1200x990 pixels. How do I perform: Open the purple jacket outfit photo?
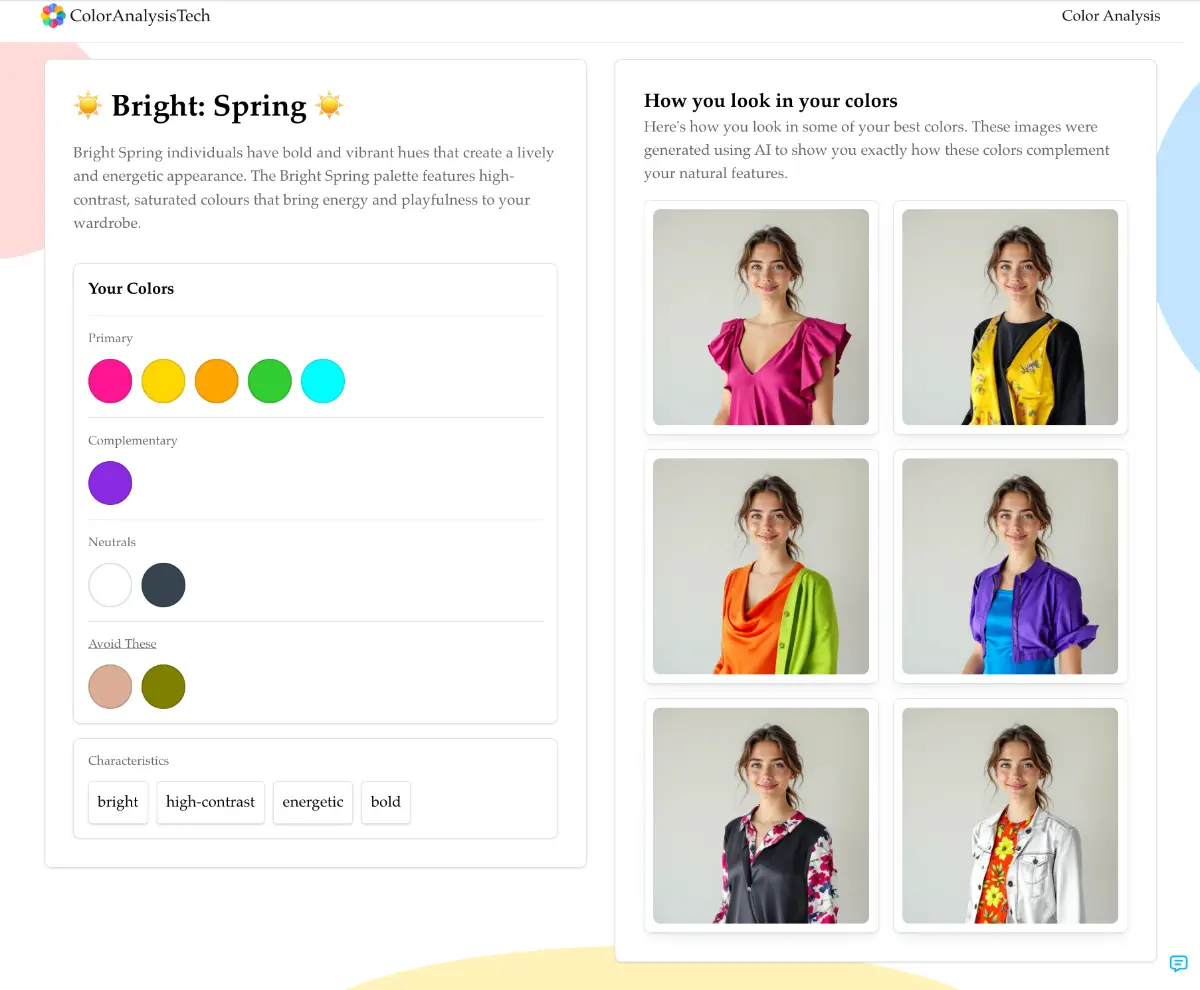(1009, 566)
